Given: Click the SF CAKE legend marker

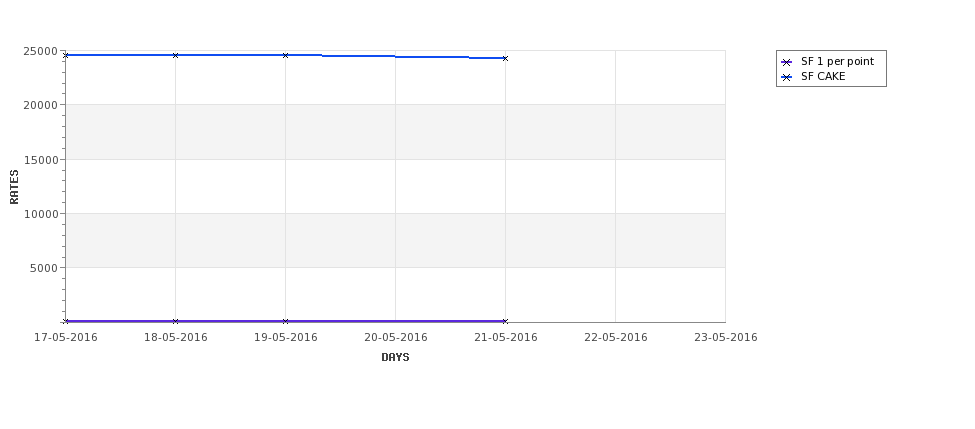Looking at the screenshot, I should pos(787,78).
